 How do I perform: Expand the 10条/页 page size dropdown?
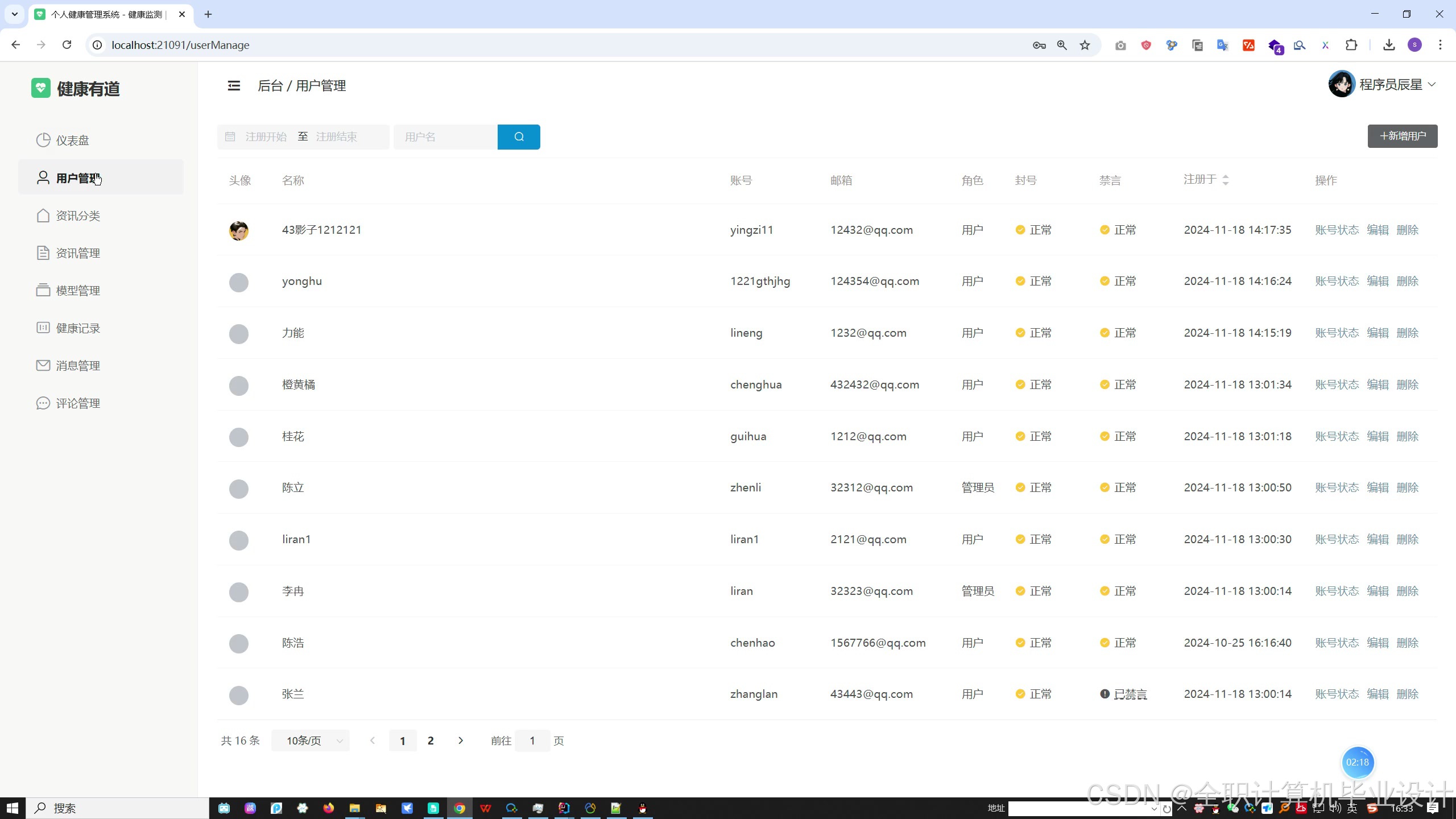311,741
